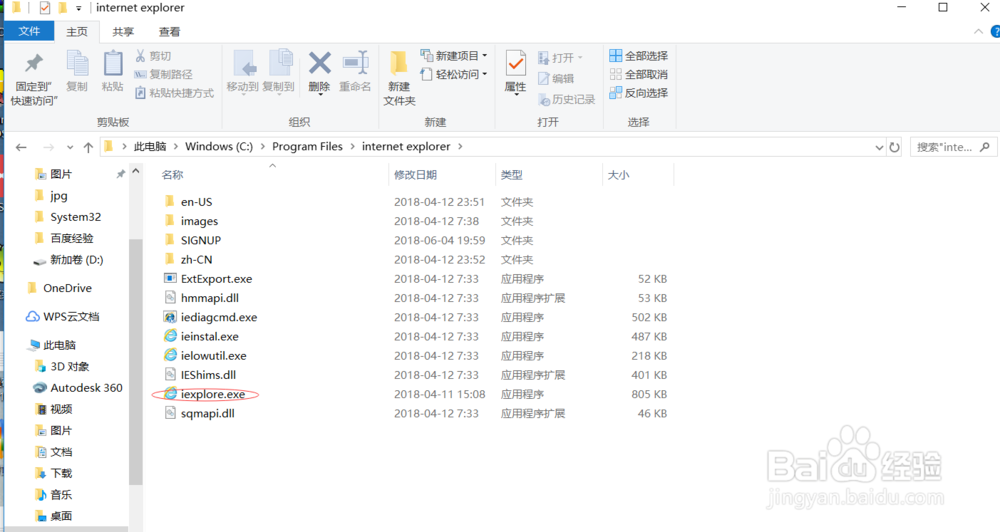This screenshot has height=532, width=1000.
Task: Switch to the Home (主页) tab
Action: 77,32
